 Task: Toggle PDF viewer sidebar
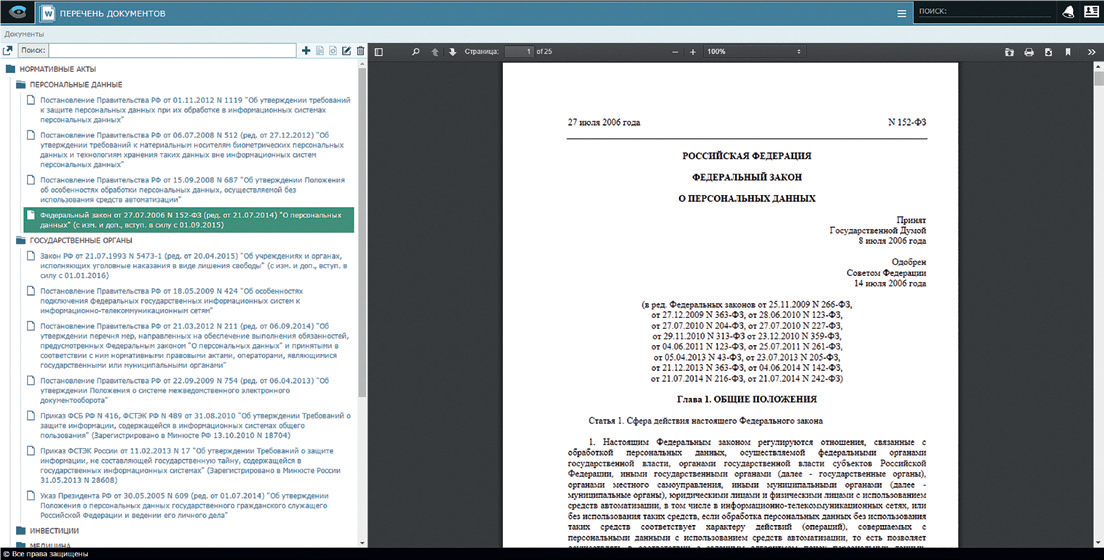(379, 51)
